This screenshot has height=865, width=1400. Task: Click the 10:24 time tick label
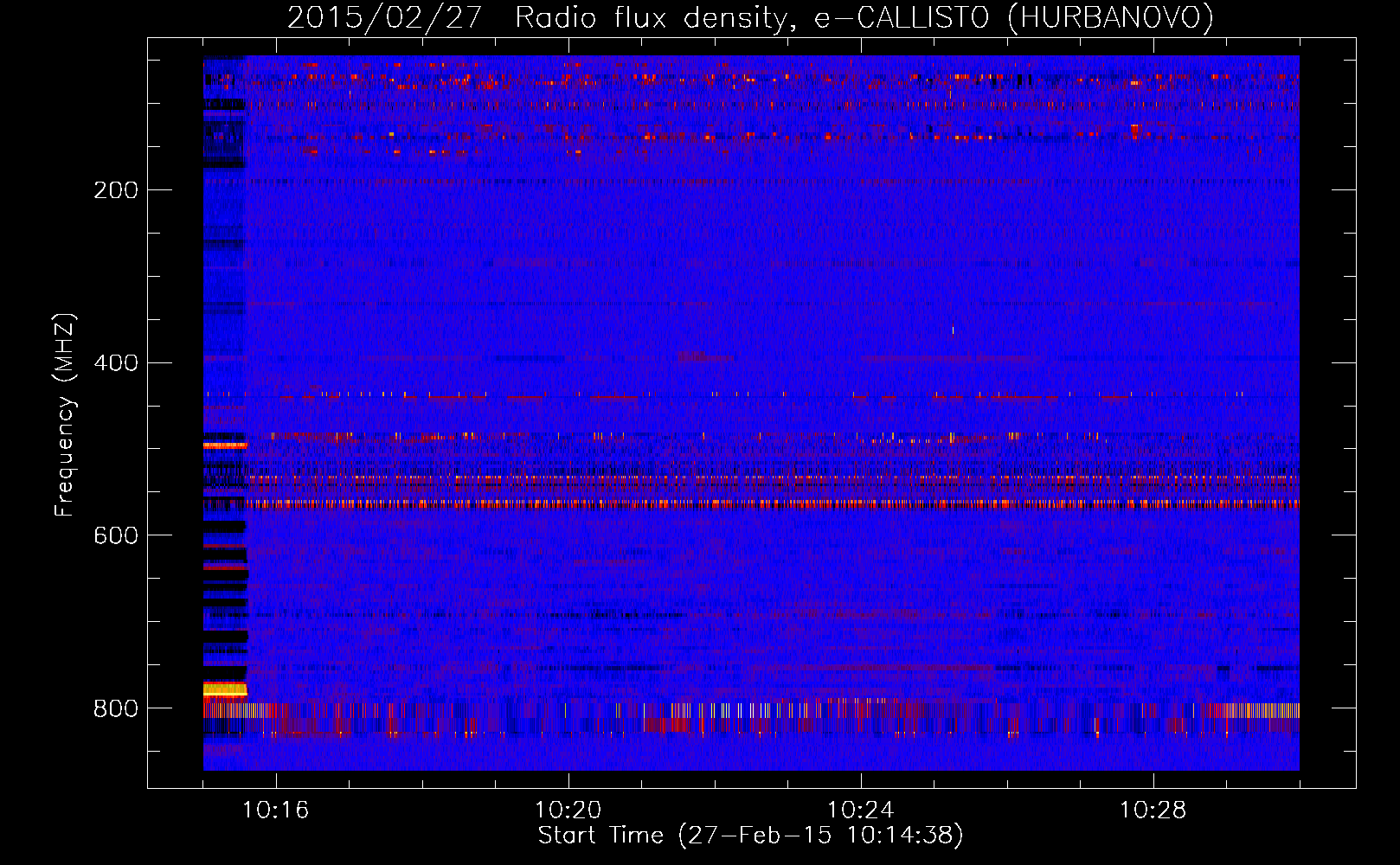[861, 811]
